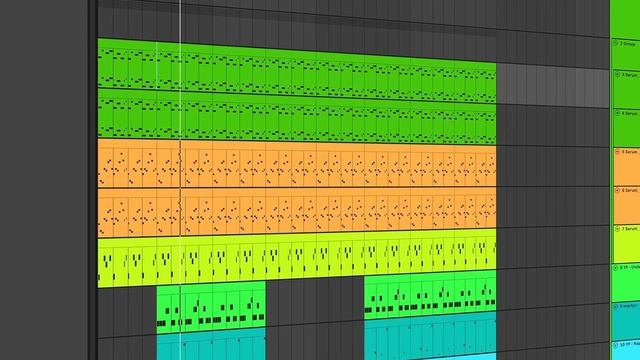The height and width of the screenshot is (360, 640).
Task: Select the 4 Serum track name
Action: click(x=630, y=113)
